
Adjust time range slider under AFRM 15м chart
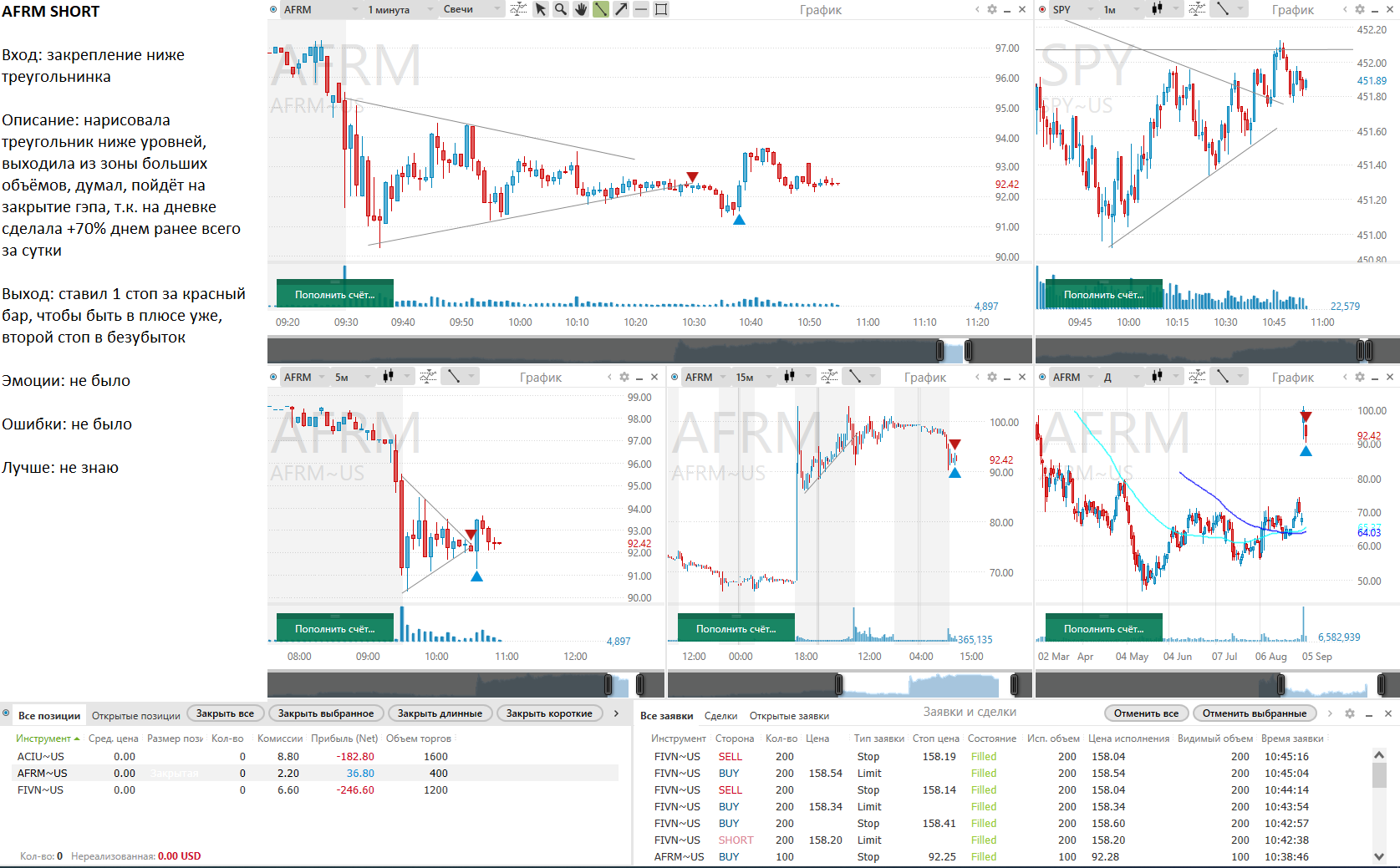(926, 685)
